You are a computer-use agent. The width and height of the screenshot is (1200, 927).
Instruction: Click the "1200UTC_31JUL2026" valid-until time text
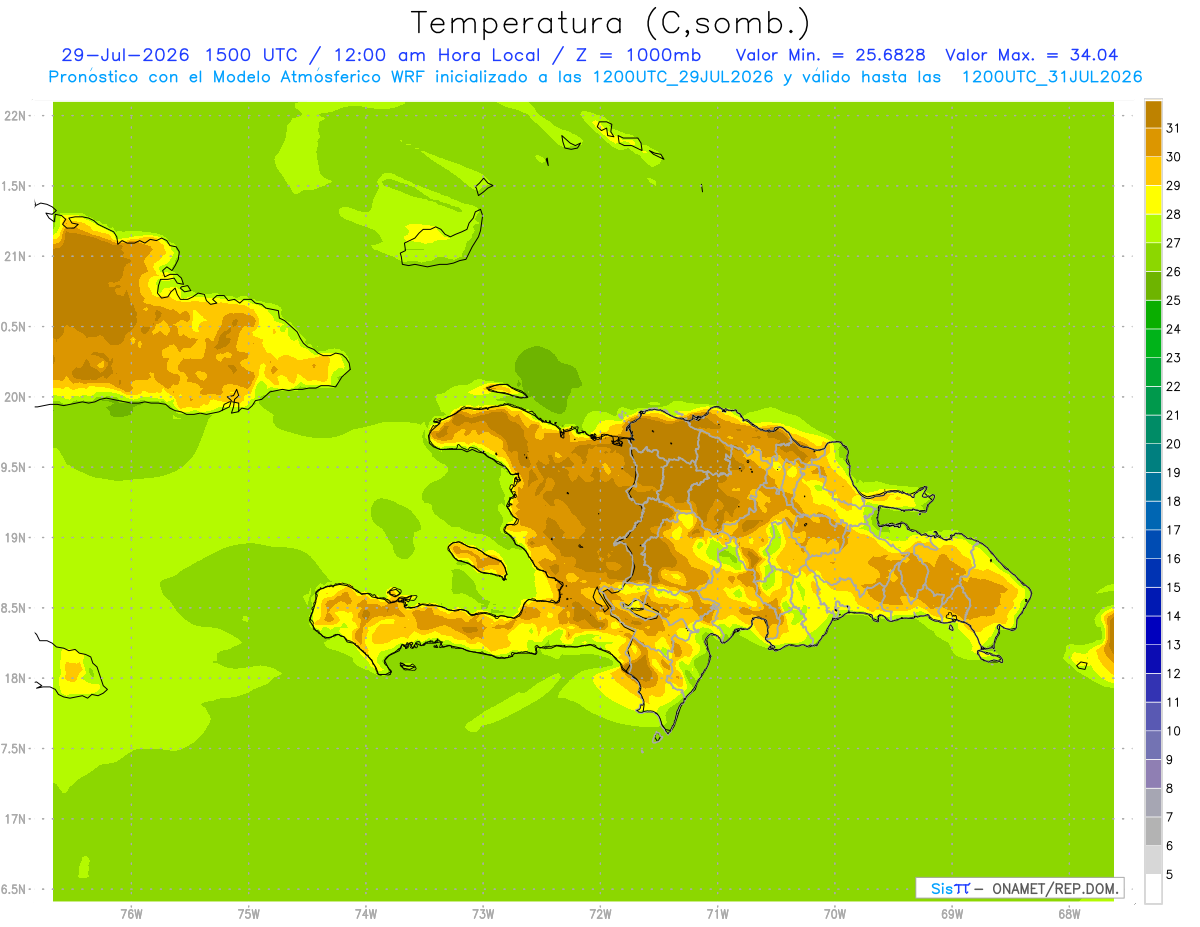click(x=1052, y=76)
